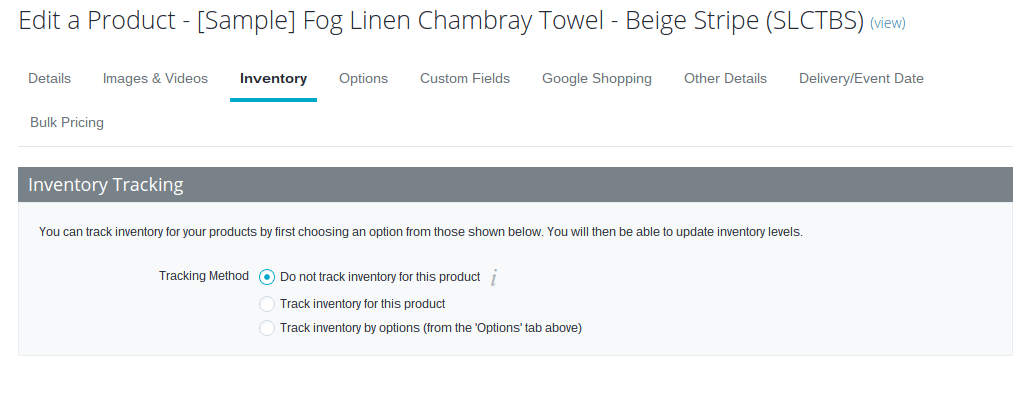Click the inventory tracking description paragraph
Screen dimensions: 1028x396
click(x=421, y=232)
